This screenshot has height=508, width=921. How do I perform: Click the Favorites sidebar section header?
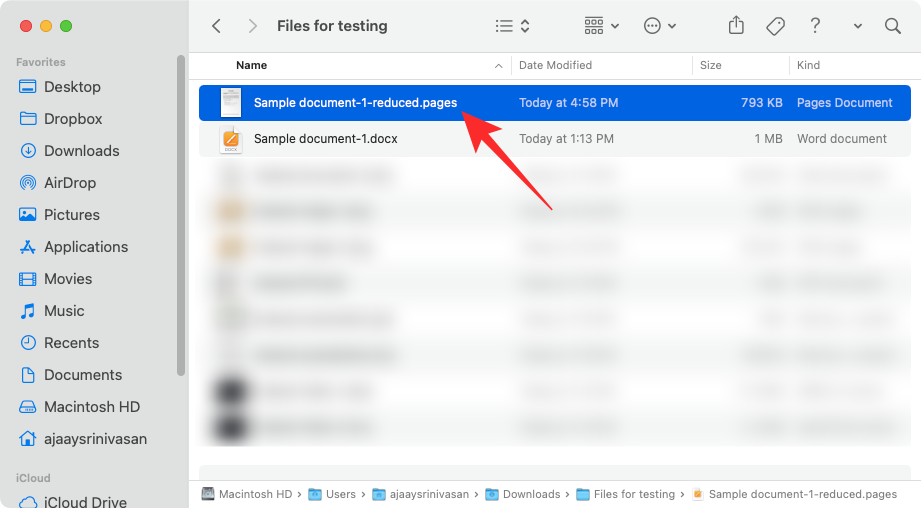tap(41, 62)
